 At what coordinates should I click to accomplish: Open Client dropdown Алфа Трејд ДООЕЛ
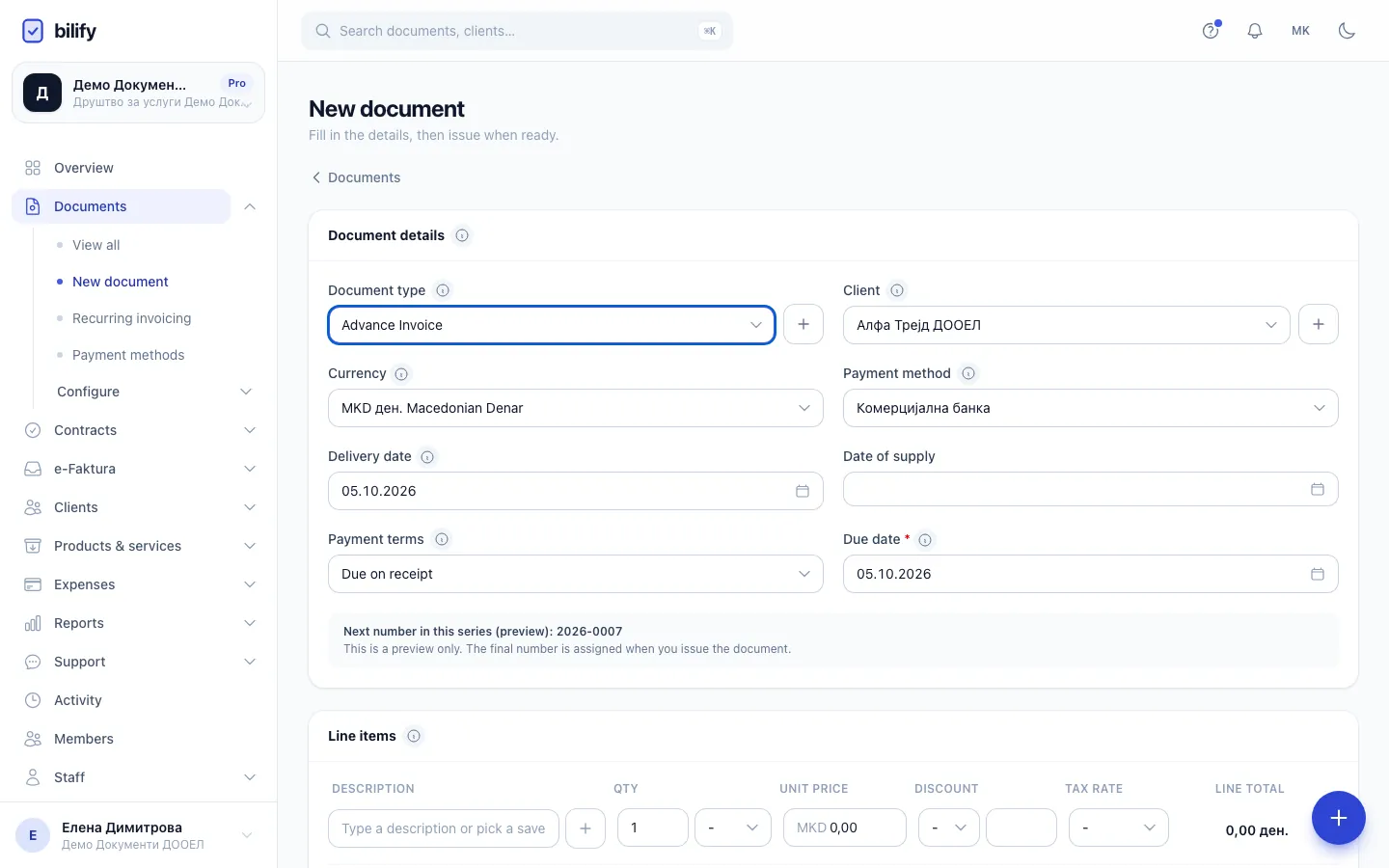(1067, 325)
